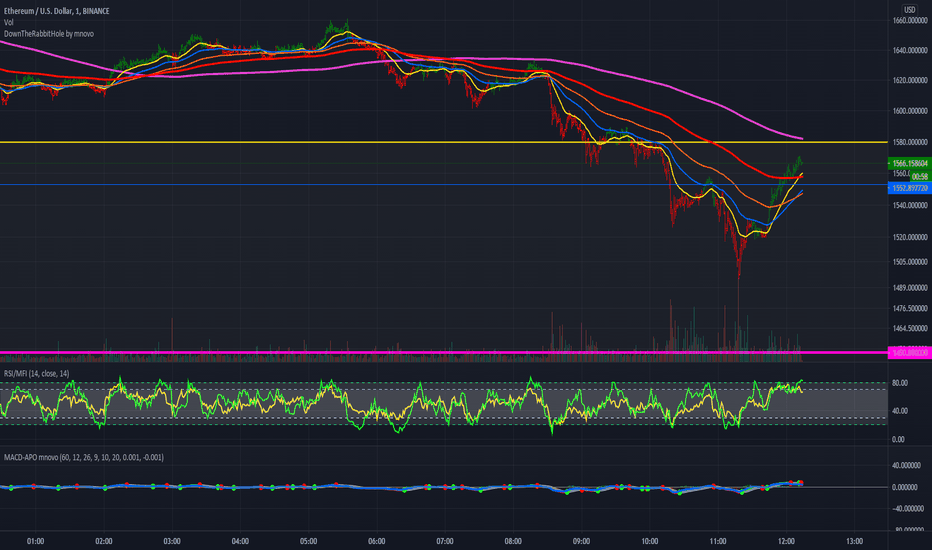Select the Vol indicator label

[8, 23]
